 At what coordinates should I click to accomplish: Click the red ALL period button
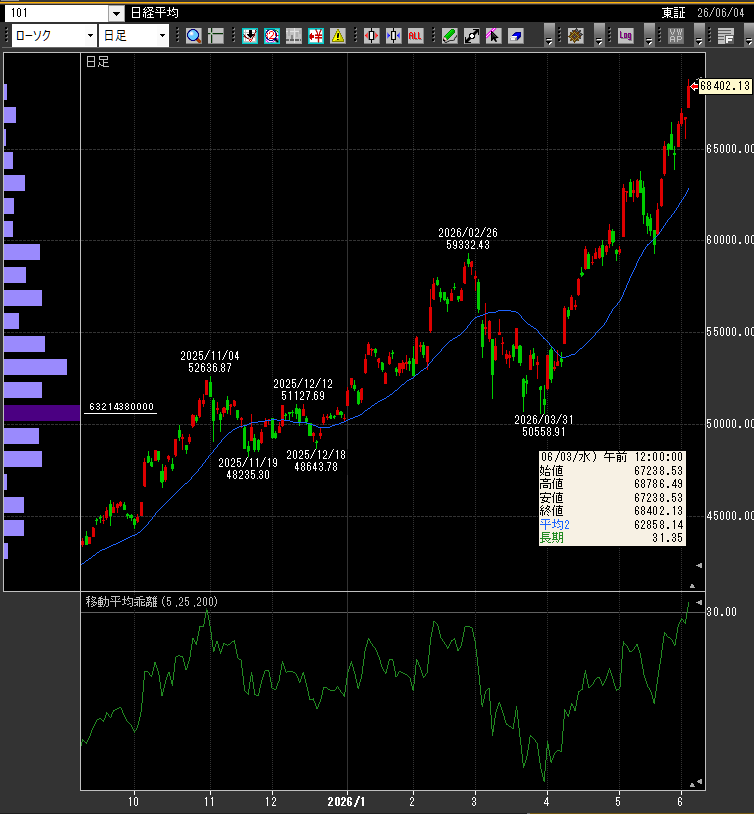415,36
